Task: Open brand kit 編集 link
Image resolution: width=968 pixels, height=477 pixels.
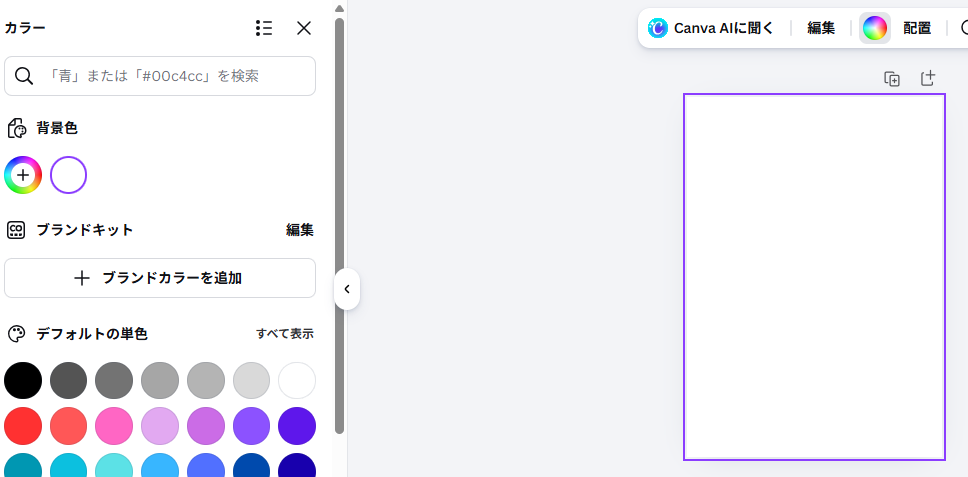Action: click(x=300, y=230)
